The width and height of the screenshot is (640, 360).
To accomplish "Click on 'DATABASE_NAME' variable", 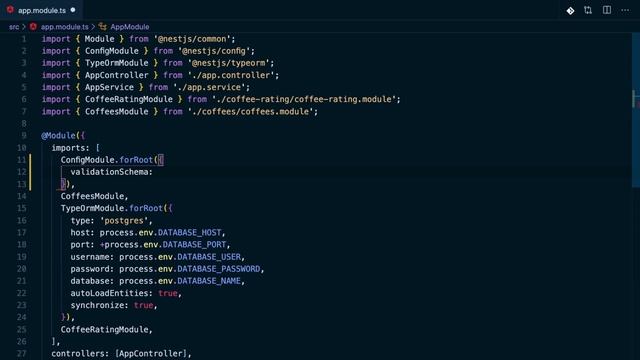I will 209,281.
